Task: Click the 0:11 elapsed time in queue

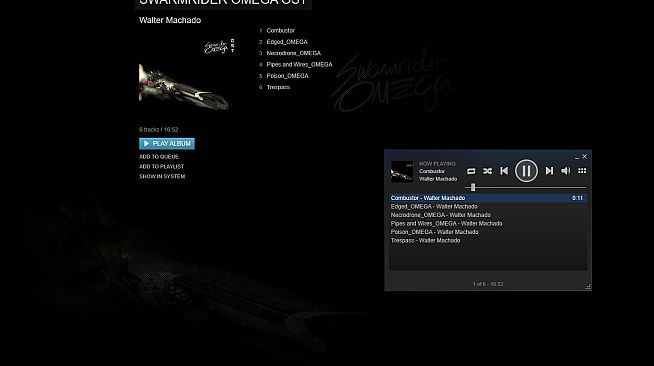Action: pos(577,198)
